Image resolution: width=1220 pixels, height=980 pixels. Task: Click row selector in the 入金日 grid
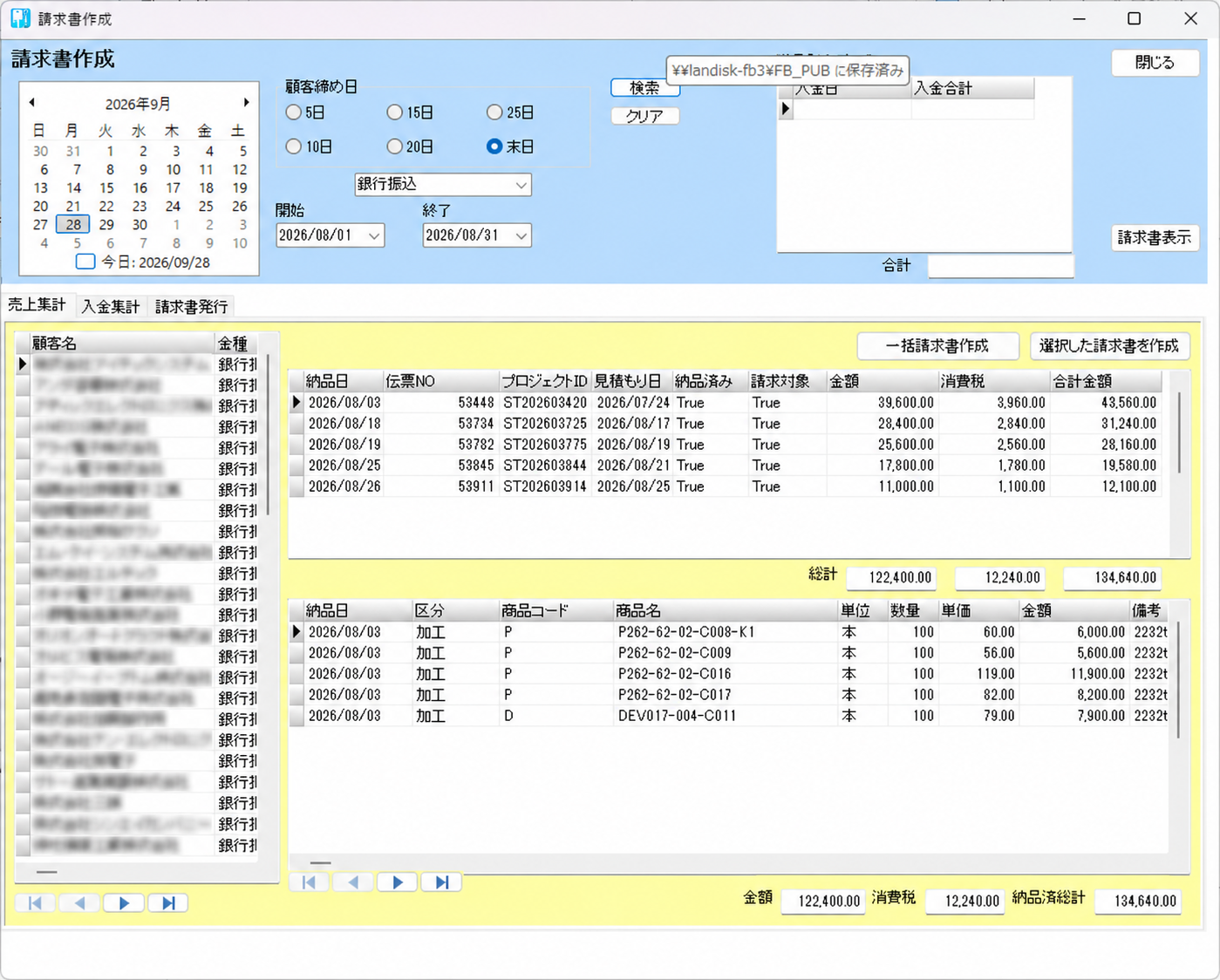coord(786,109)
